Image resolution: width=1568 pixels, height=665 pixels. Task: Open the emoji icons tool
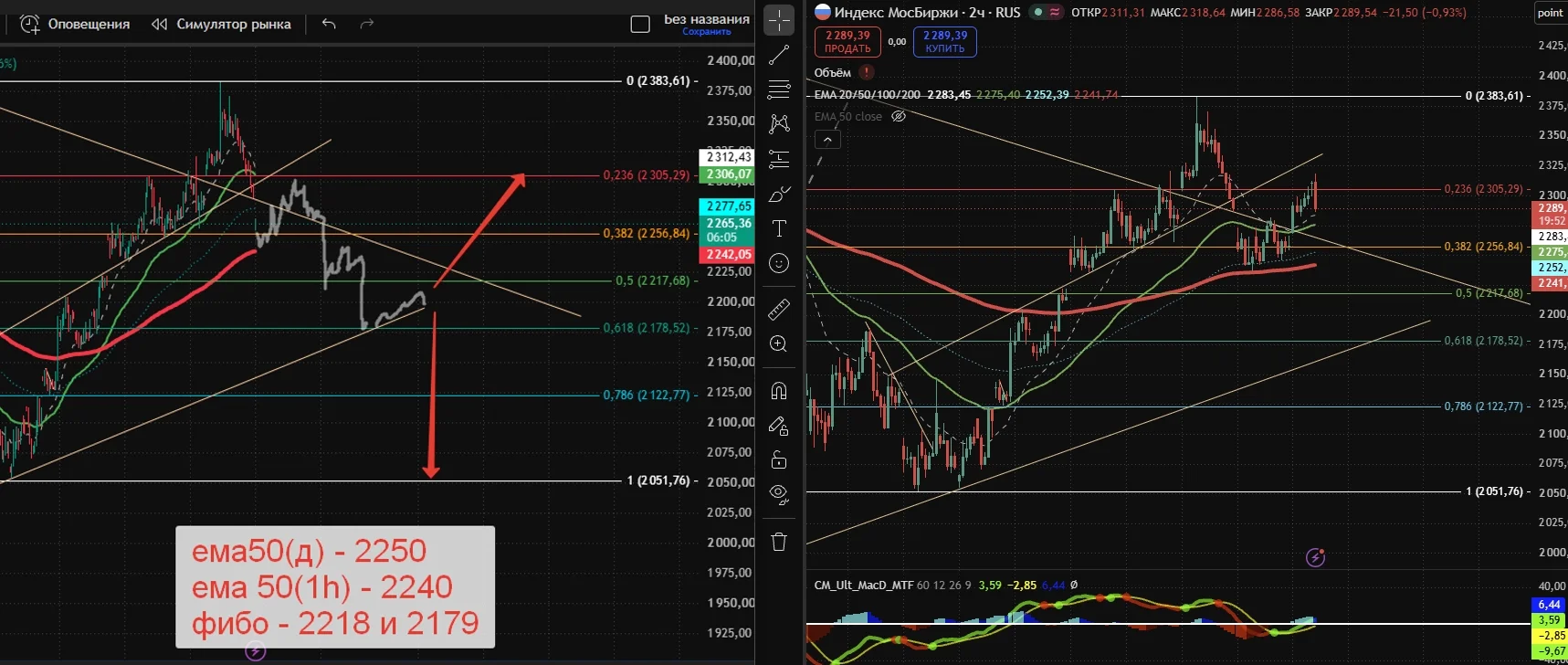pos(779,263)
